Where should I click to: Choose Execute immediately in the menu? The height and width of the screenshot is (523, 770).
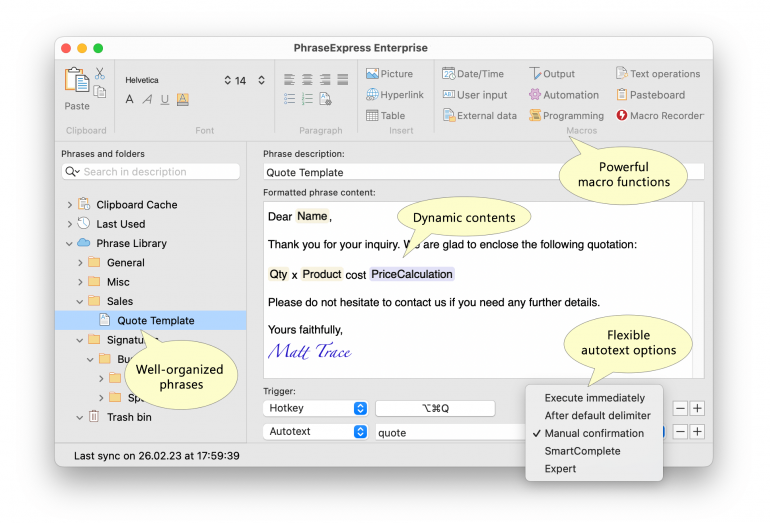coord(594,398)
